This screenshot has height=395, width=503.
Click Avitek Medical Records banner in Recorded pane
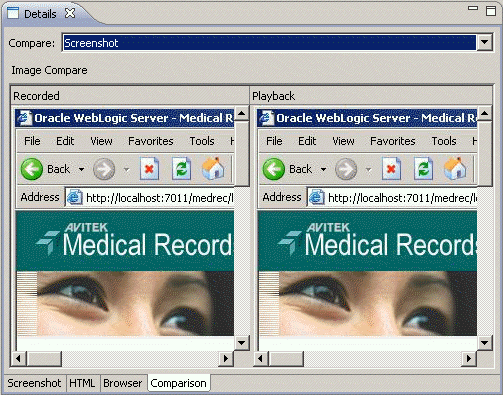[x=125, y=241]
